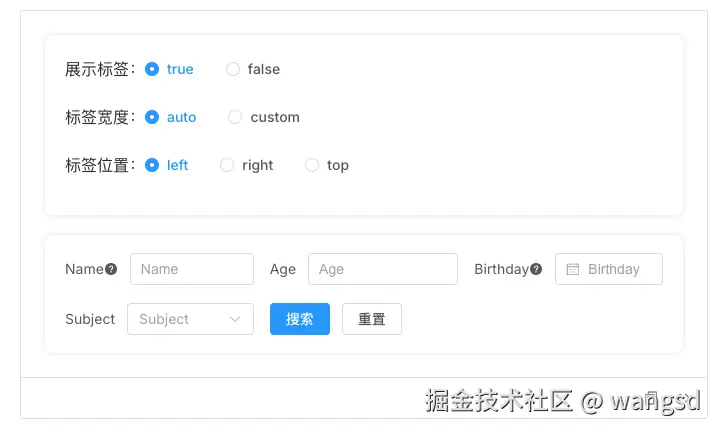Set label position to 'top'

tap(312, 165)
